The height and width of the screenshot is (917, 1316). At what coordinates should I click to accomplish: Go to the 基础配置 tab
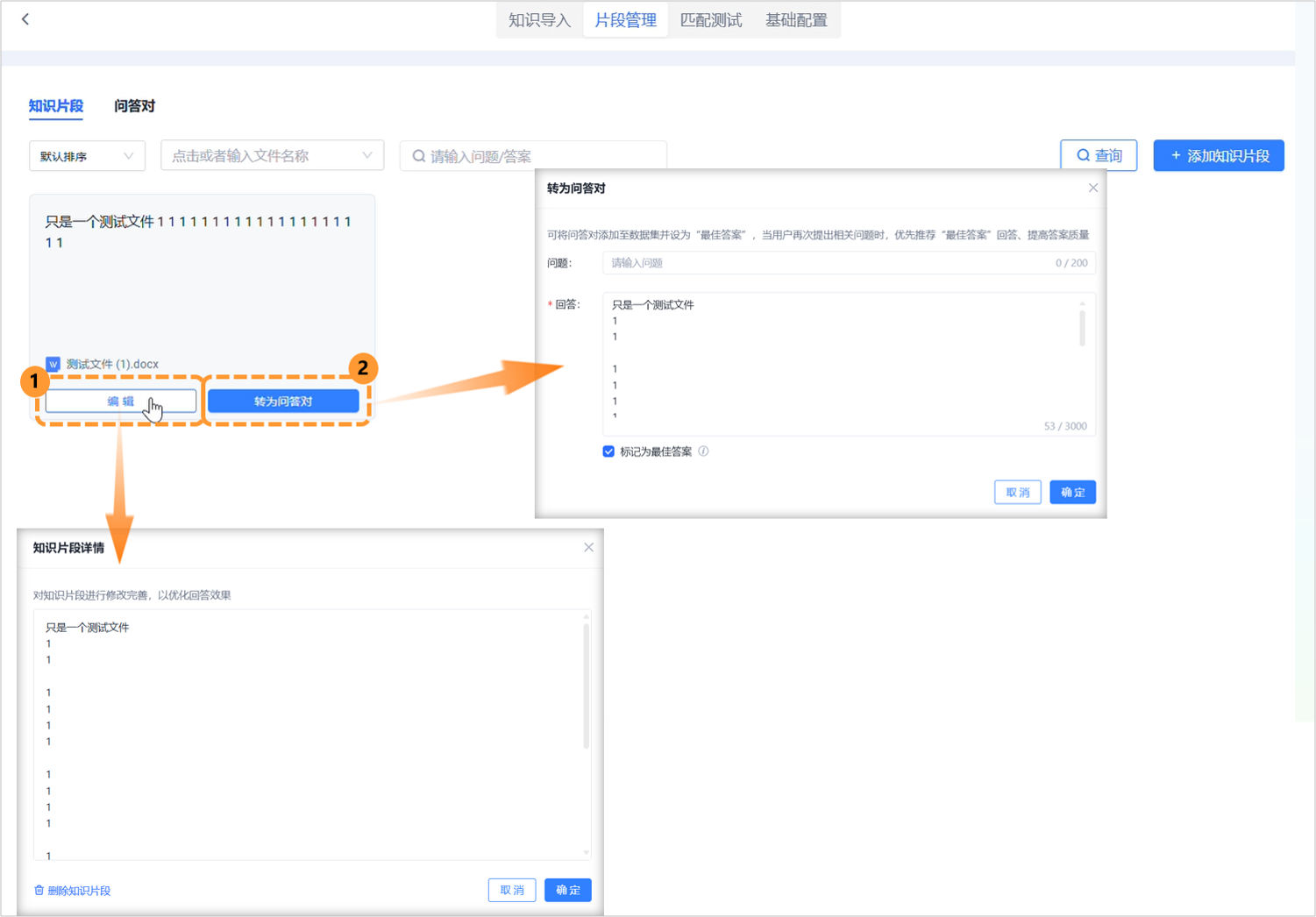pos(796,20)
